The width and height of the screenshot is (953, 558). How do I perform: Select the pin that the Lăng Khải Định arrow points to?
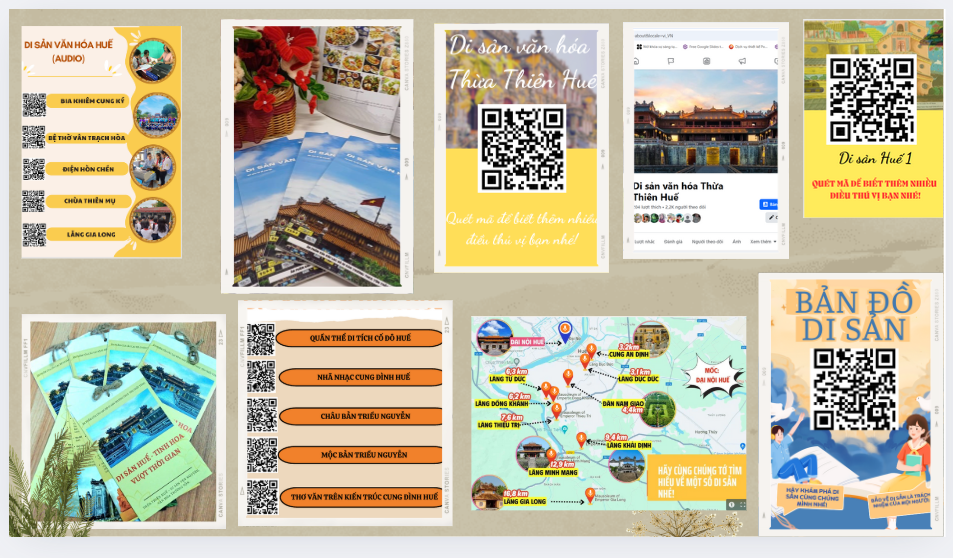[x=581, y=440]
